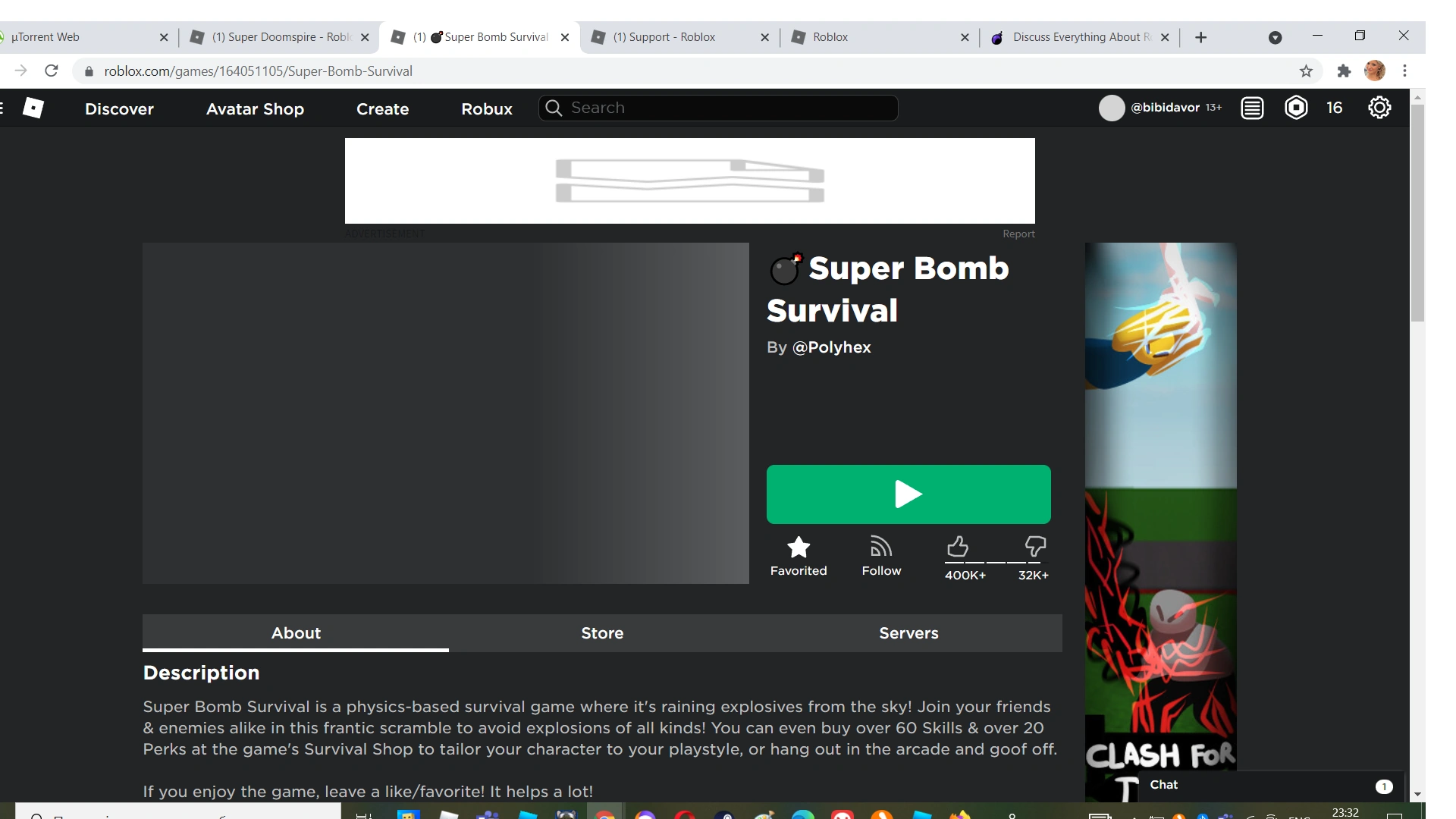
Task: Switch to the Servers tab
Action: pos(908,633)
